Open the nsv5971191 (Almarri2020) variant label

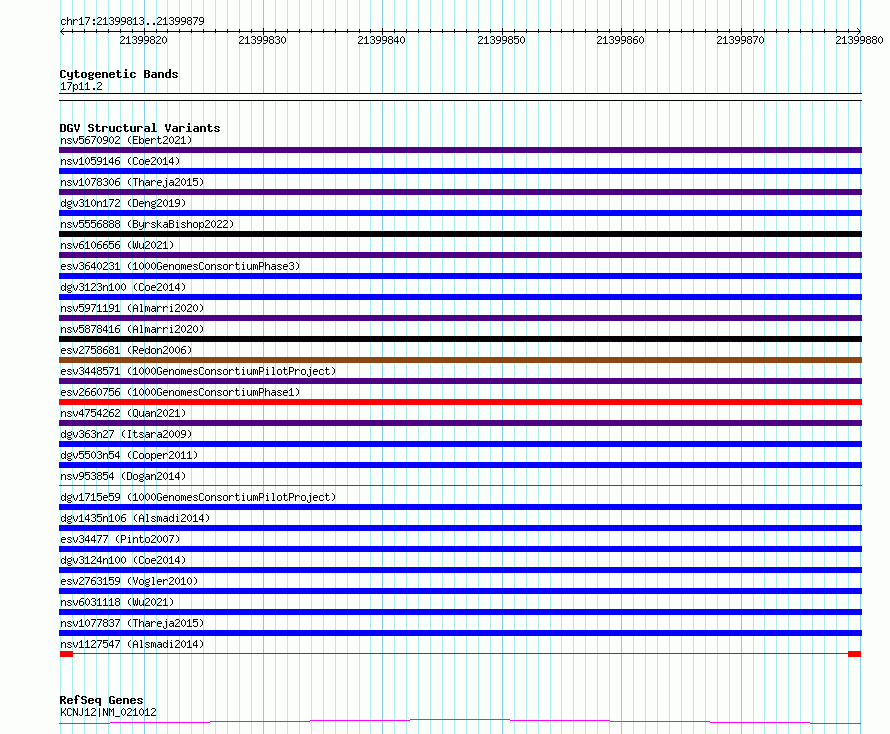point(132,308)
